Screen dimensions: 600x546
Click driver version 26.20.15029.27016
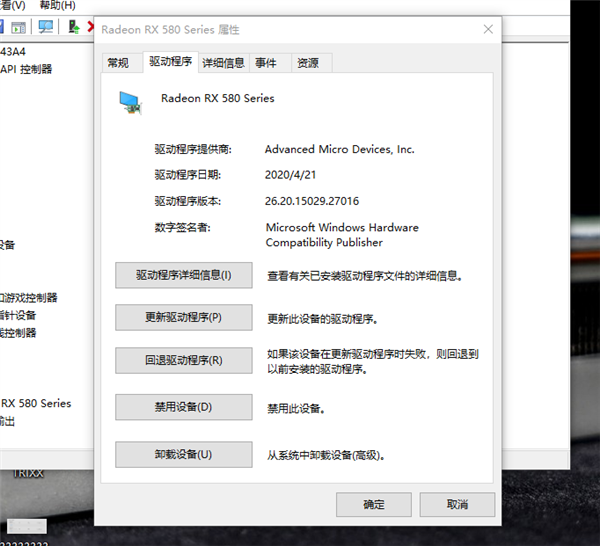312,201
